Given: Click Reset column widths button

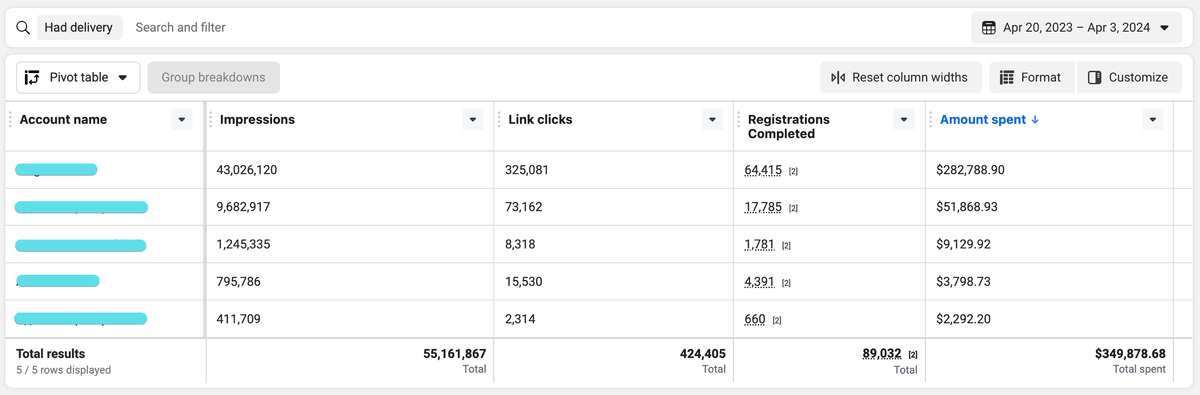Looking at the screenshot, I should [x=901, y=77].
